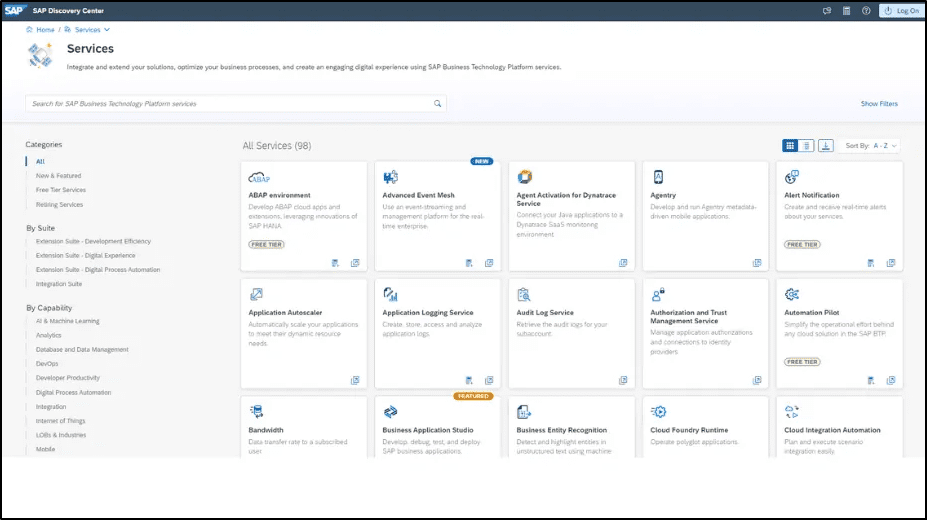Filter by Extension Suite - Digital Process Automation
This screenshot has width=927, height=520.
98,269
